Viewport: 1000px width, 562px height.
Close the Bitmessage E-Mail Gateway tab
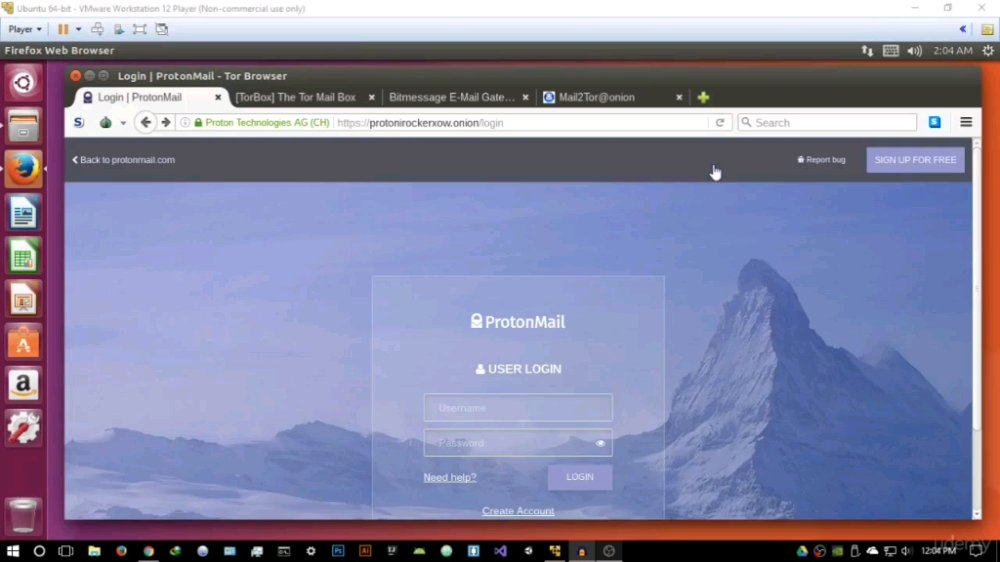click(526, 97)
